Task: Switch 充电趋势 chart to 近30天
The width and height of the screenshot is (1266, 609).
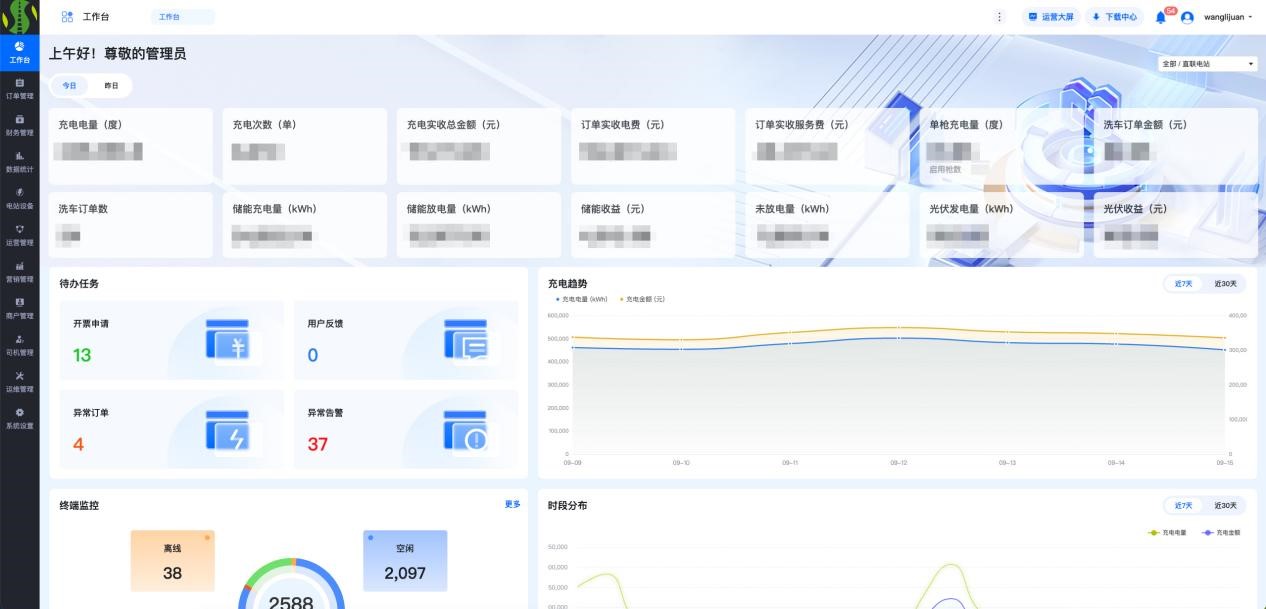Action: (1225, 284)
